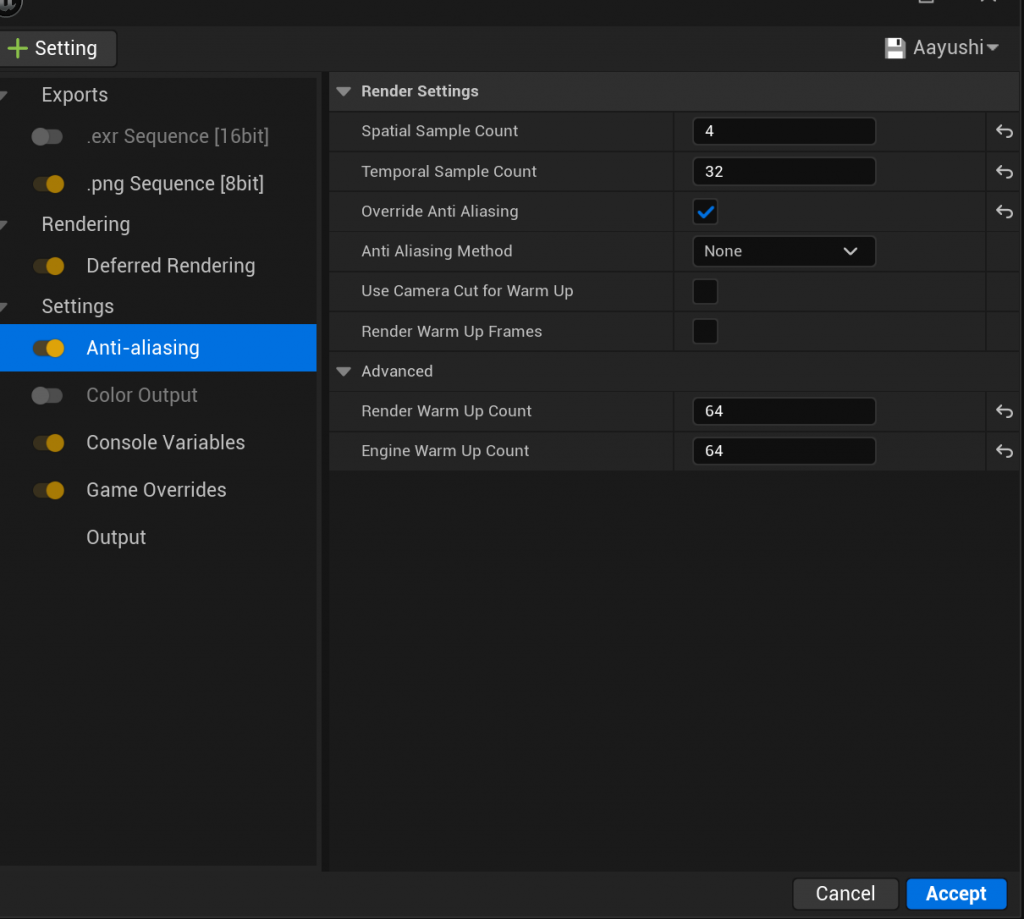
Task: Reset Spatial Sample Count to default arrow
Action: [x=1004, y=132]
